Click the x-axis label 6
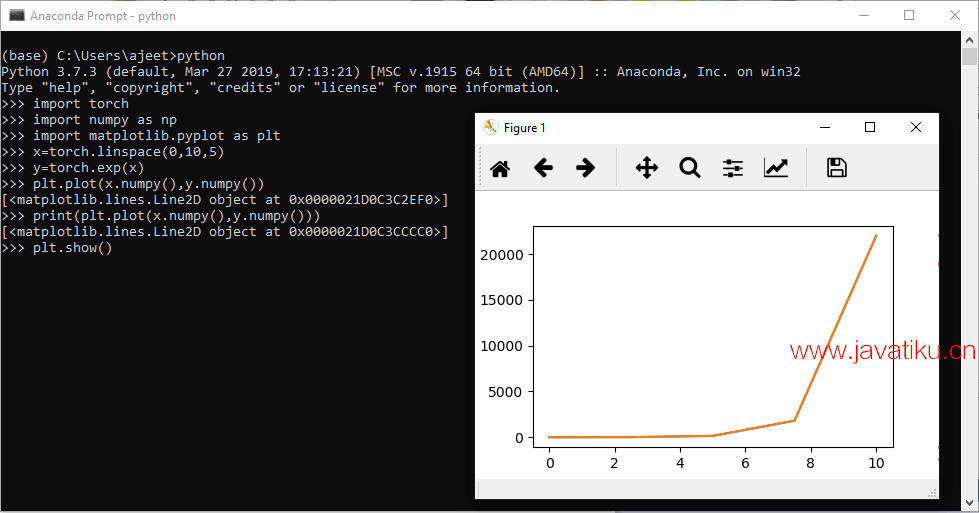The height and width of the screenshot is (513, 979). pyautogui.click(x=745, y=463)
